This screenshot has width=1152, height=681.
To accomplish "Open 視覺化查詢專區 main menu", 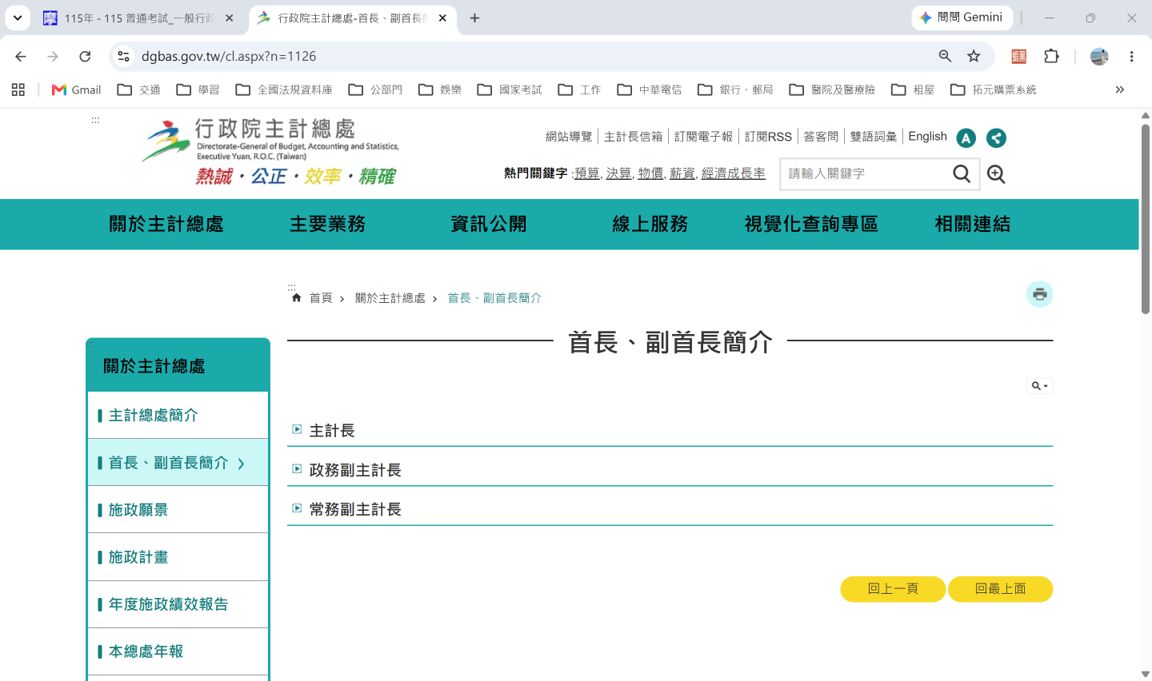I will pyautogui.click(x=811, y=224).
